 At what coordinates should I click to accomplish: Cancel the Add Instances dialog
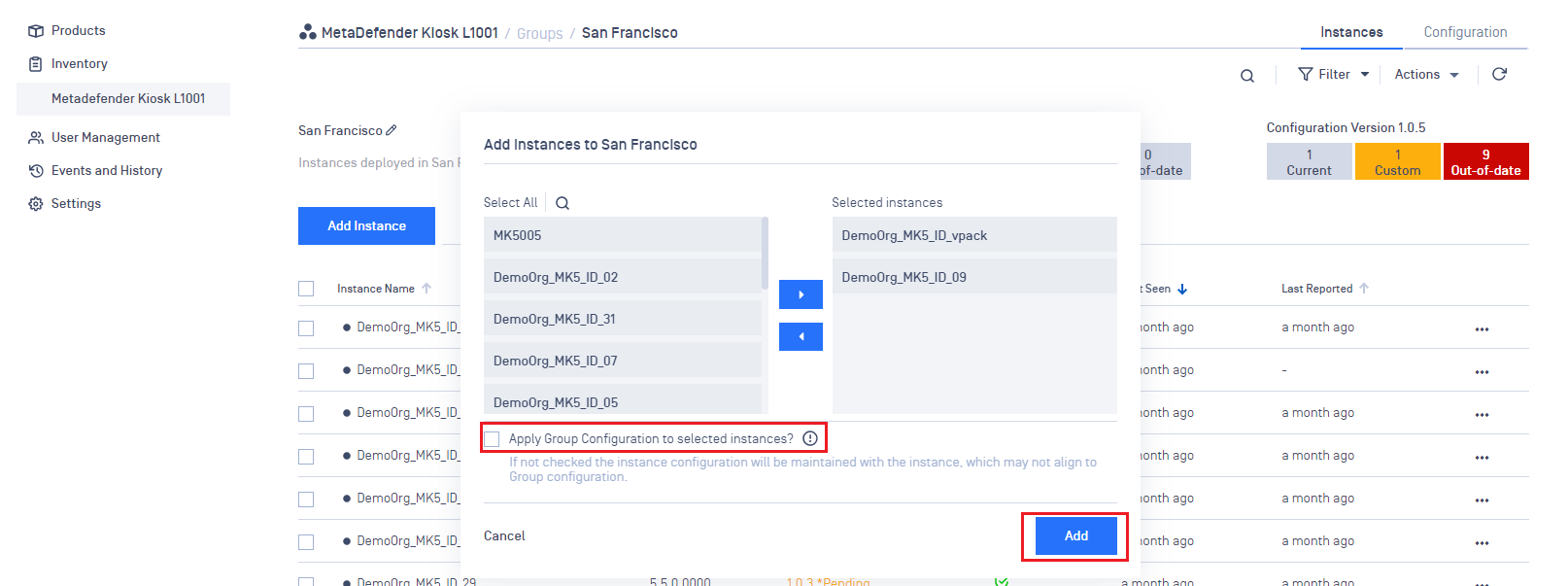click(504, 536)
